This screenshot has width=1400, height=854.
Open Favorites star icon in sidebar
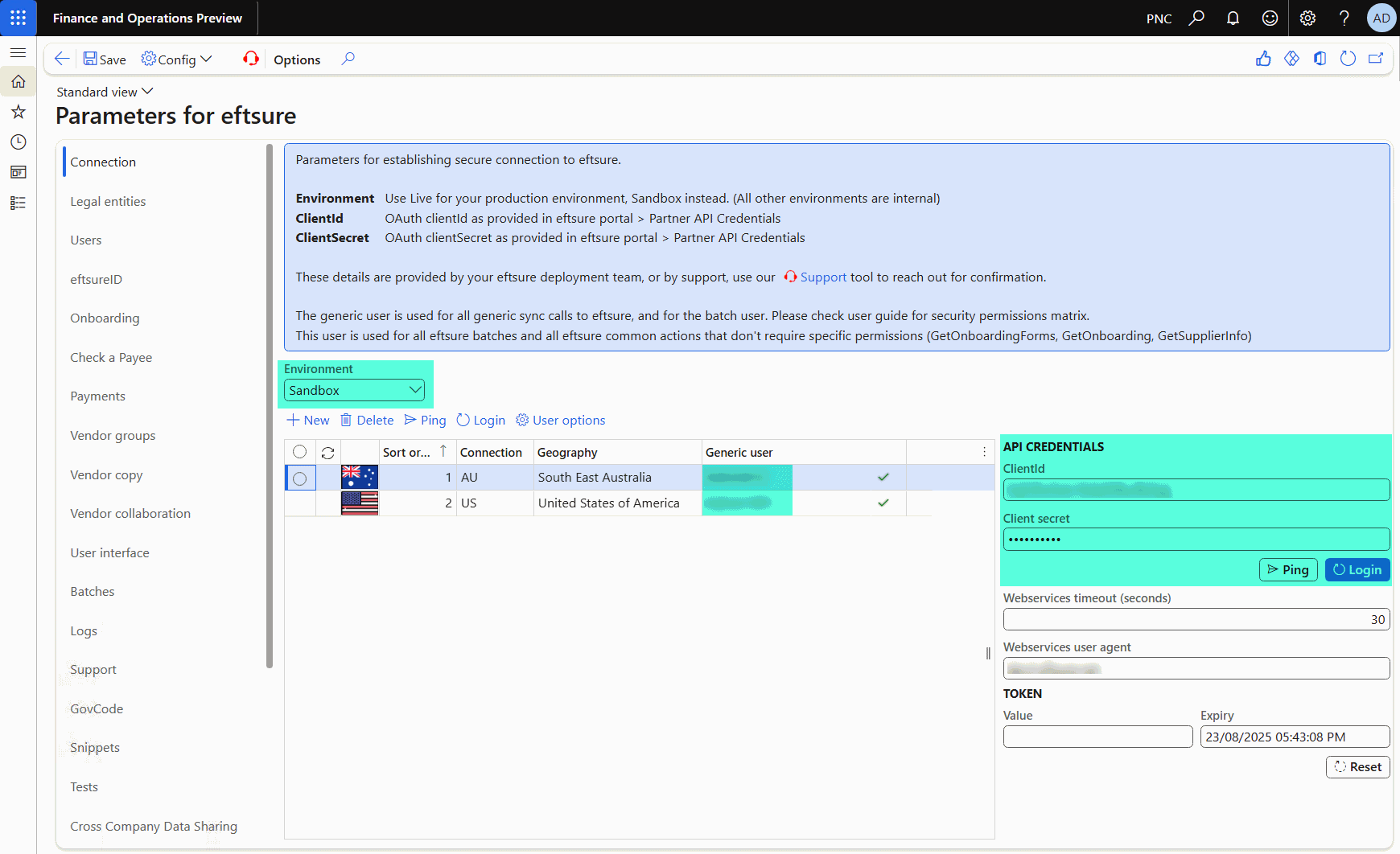[x=18, y=112]
